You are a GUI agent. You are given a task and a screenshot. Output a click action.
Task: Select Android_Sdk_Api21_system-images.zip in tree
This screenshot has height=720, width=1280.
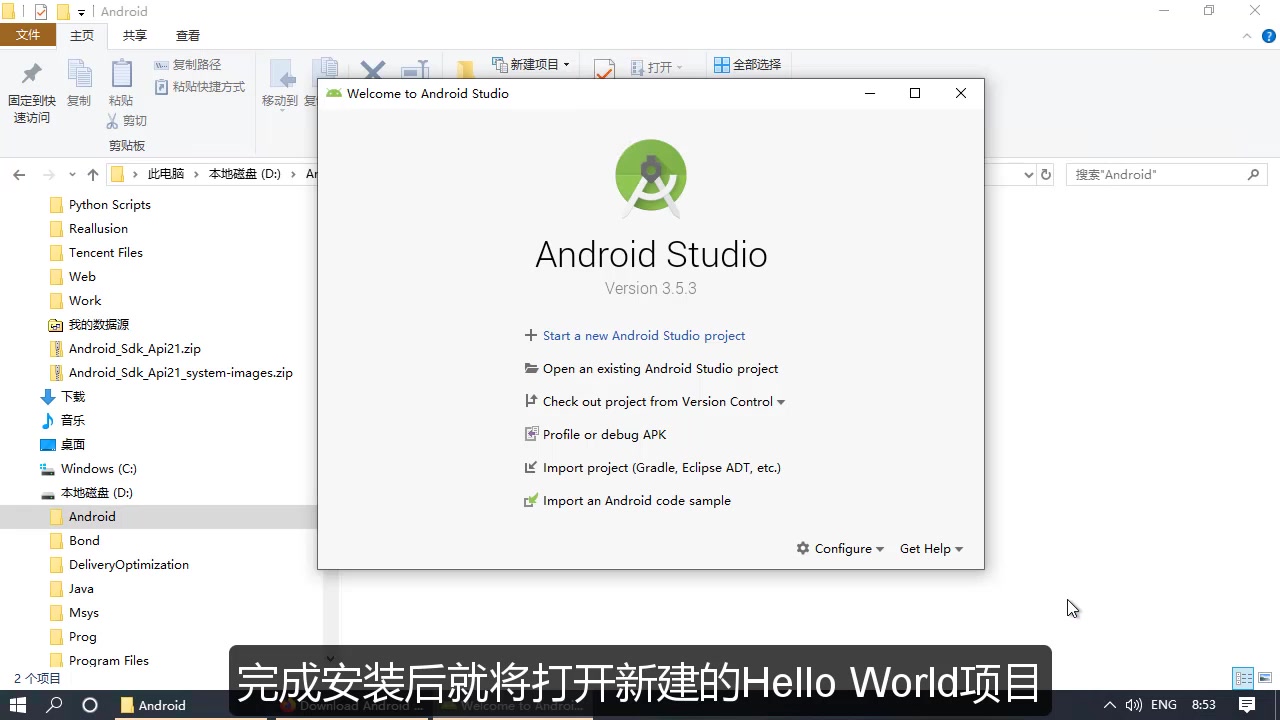(x=181, y=373)
